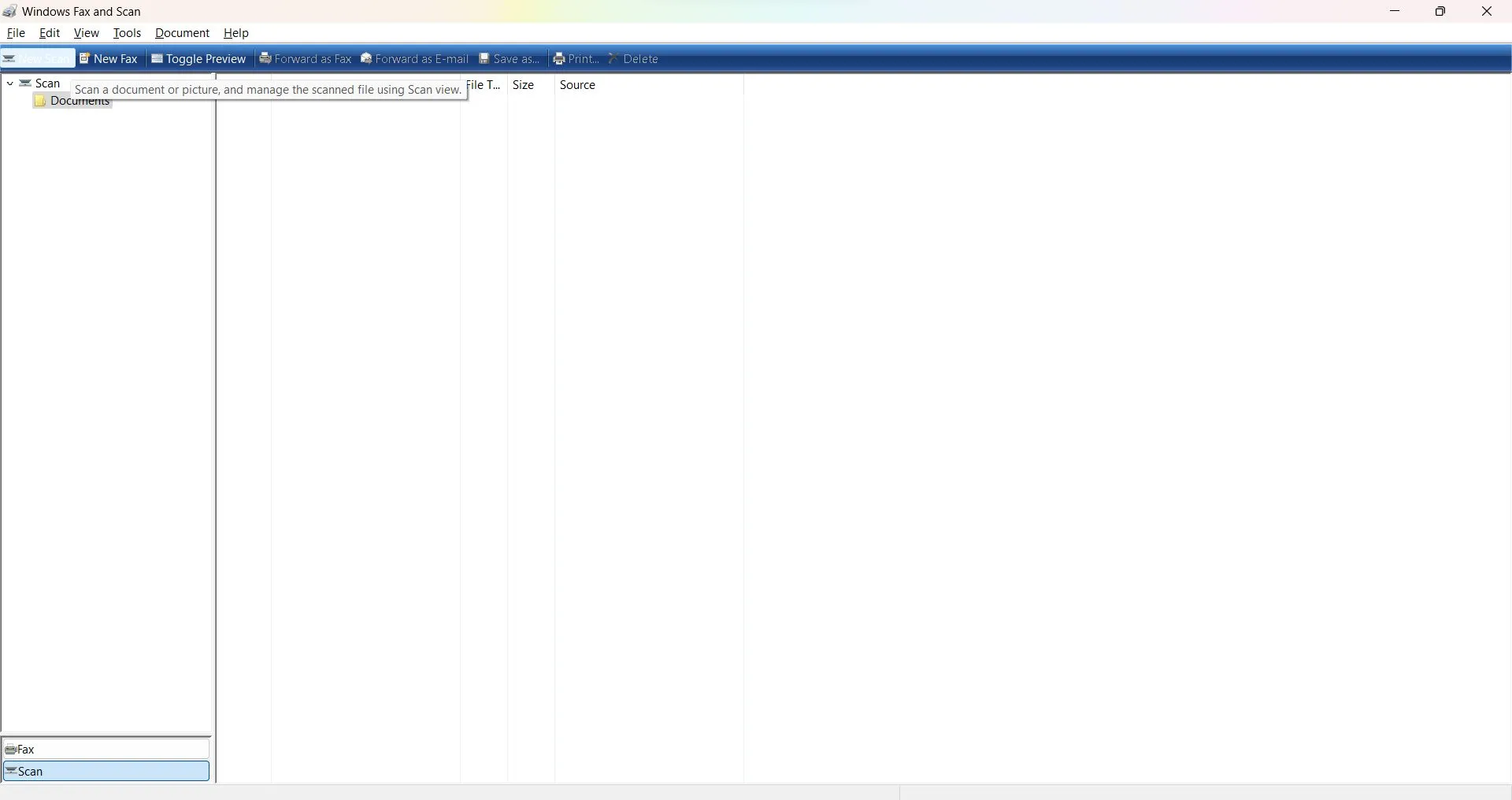Start a New Scan from the toolbar
This screenshot has height=800, width=1512.
click(38, 58)
